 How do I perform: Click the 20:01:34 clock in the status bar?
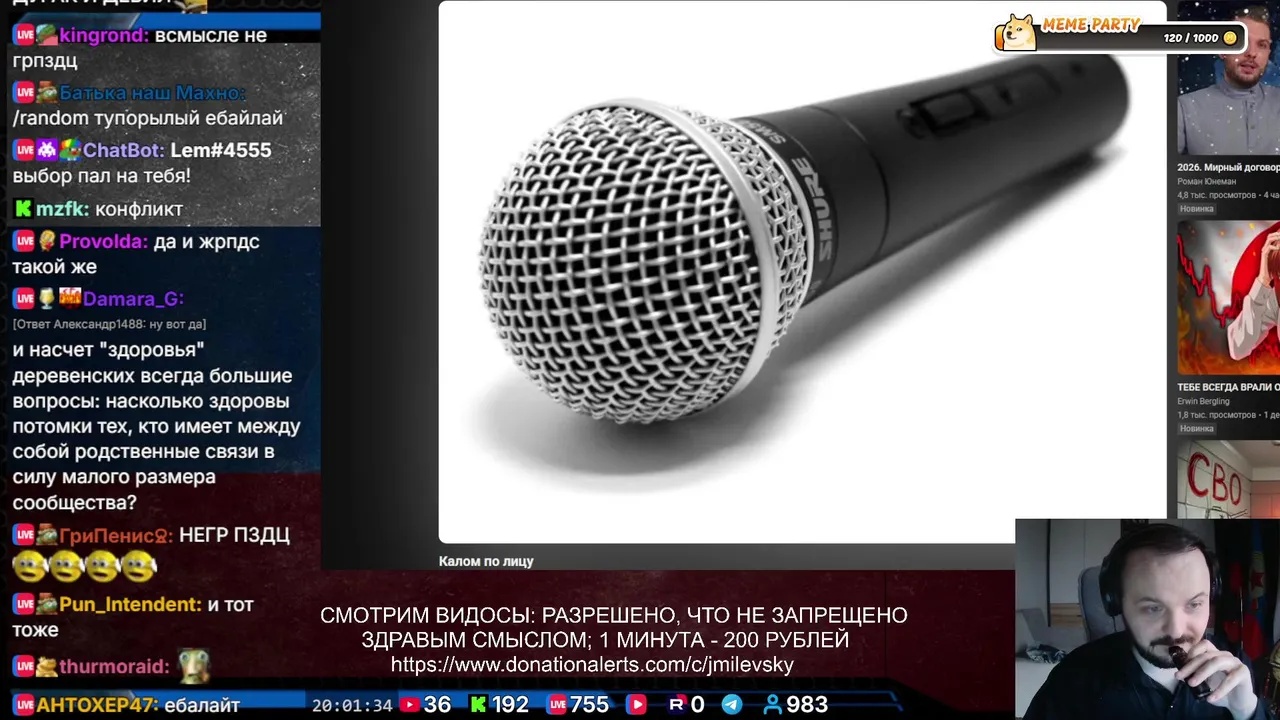coord(352,705)
